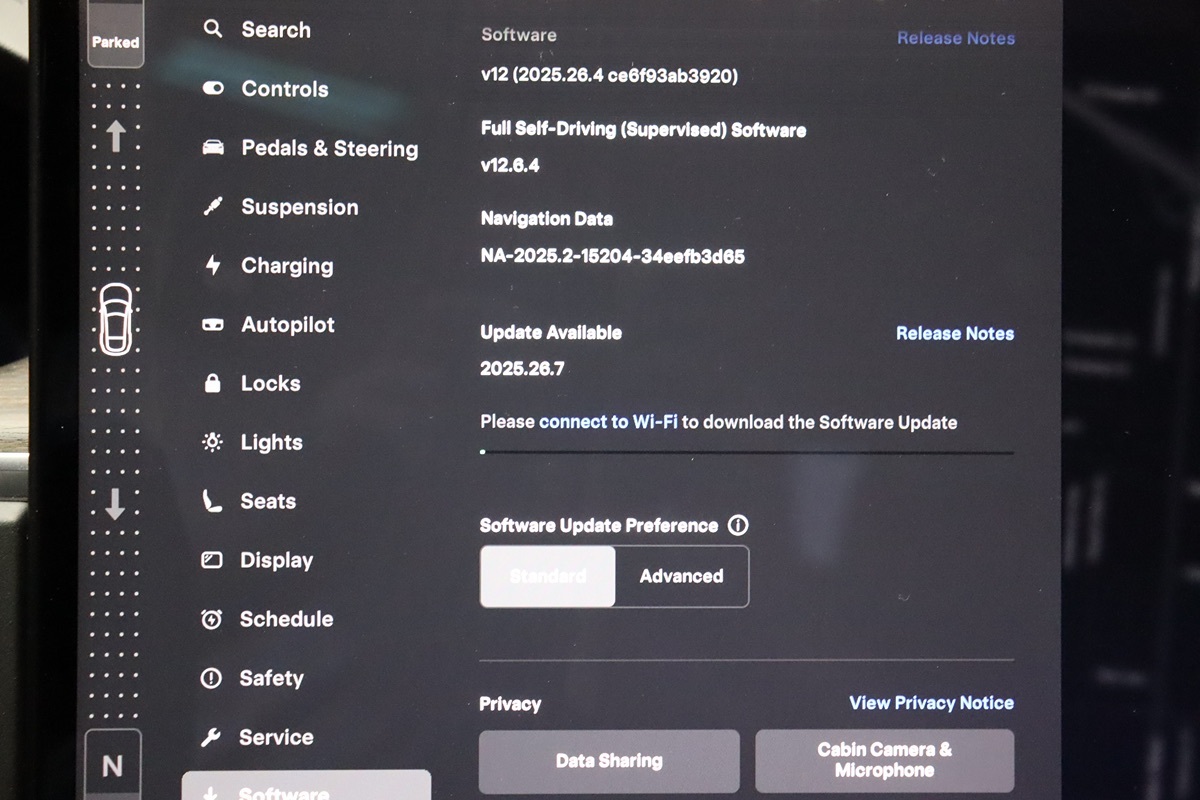Shift gear using the up arrow
The width and height of the screenshot is (1200, 800).
[x=115, y=134]
